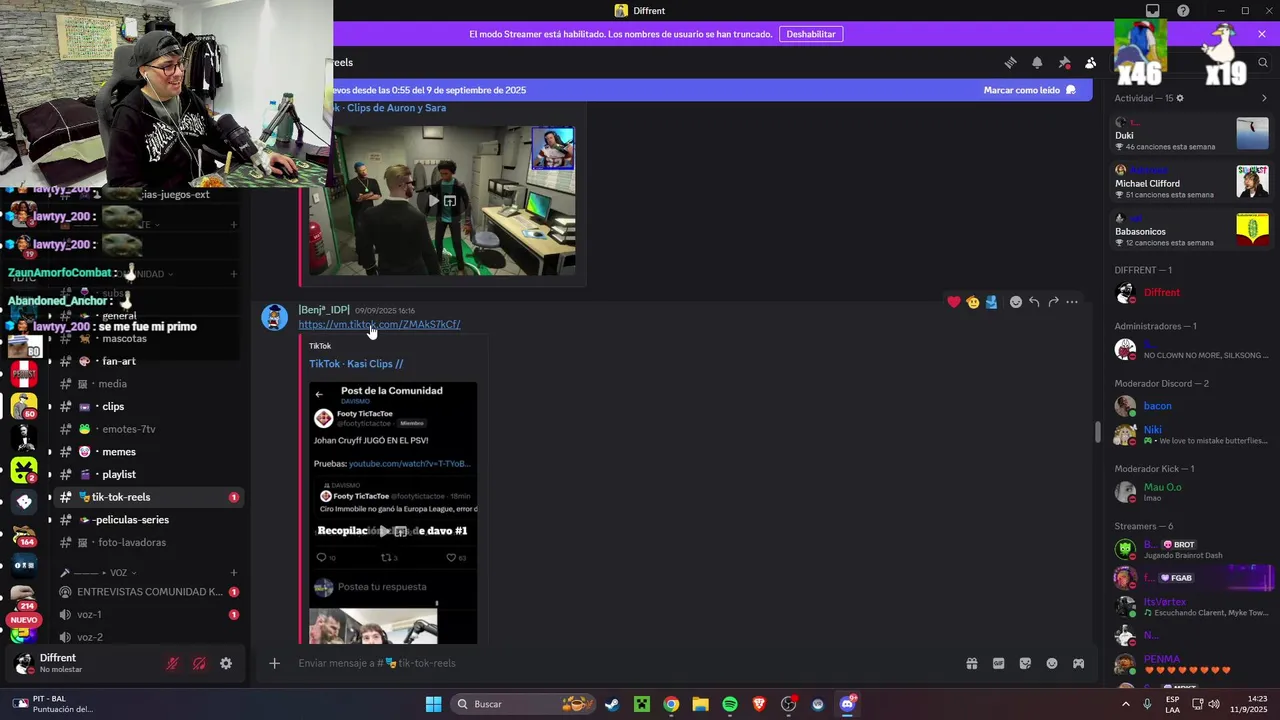The image size is (1280, 720).
Task: Select streamer ItsVørtex in list
Action: tap(1192, 606)
